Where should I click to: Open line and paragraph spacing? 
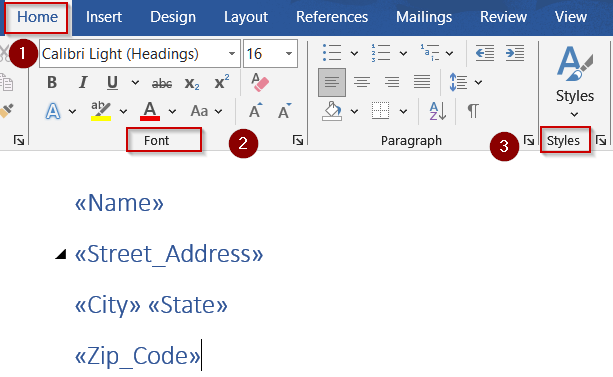pyautogui.click(x=458, y=82)
